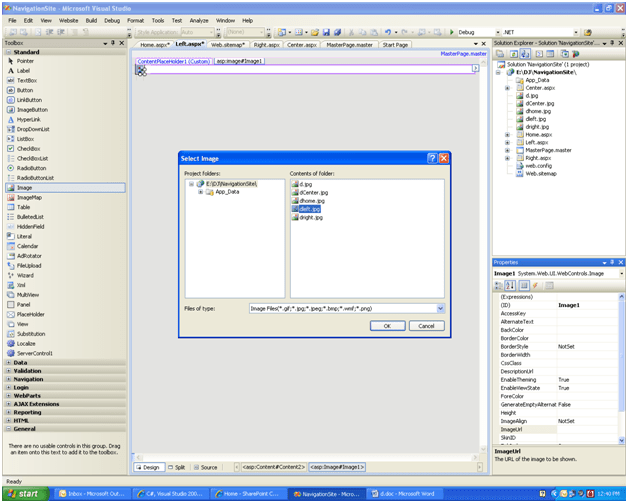
Task: Toggle auto-hide pin on Toolbox panel
Action: tap(114, 44)
